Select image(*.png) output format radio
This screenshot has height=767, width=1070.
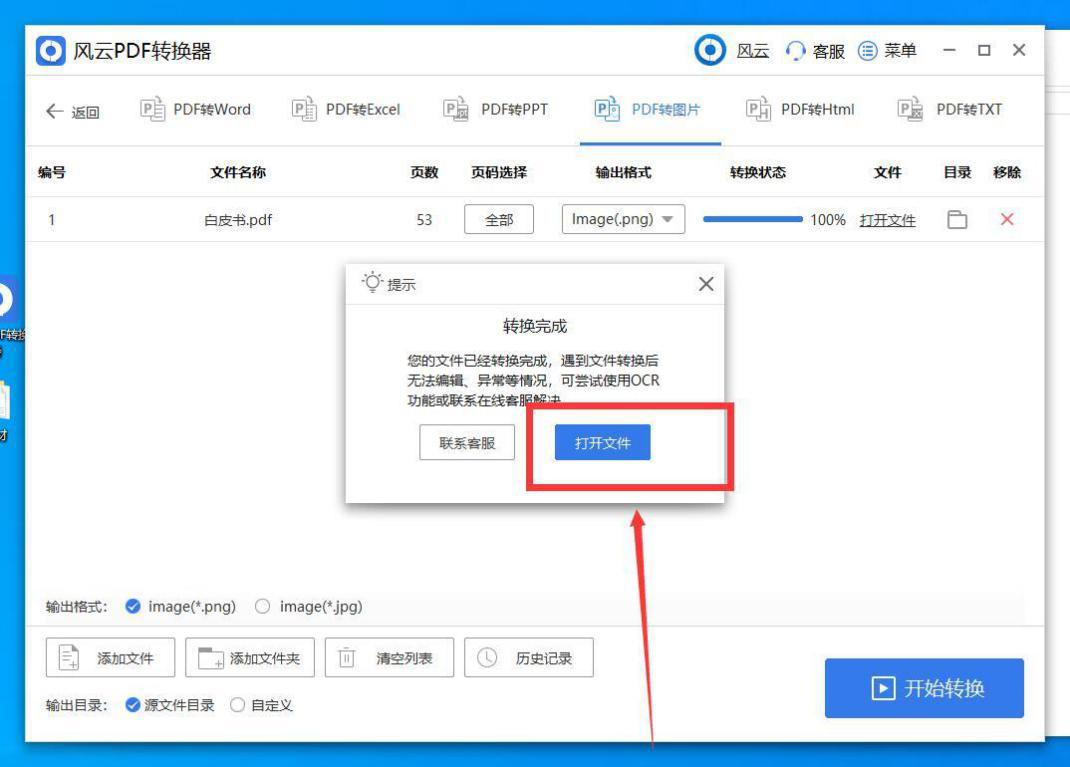point(132,606)
